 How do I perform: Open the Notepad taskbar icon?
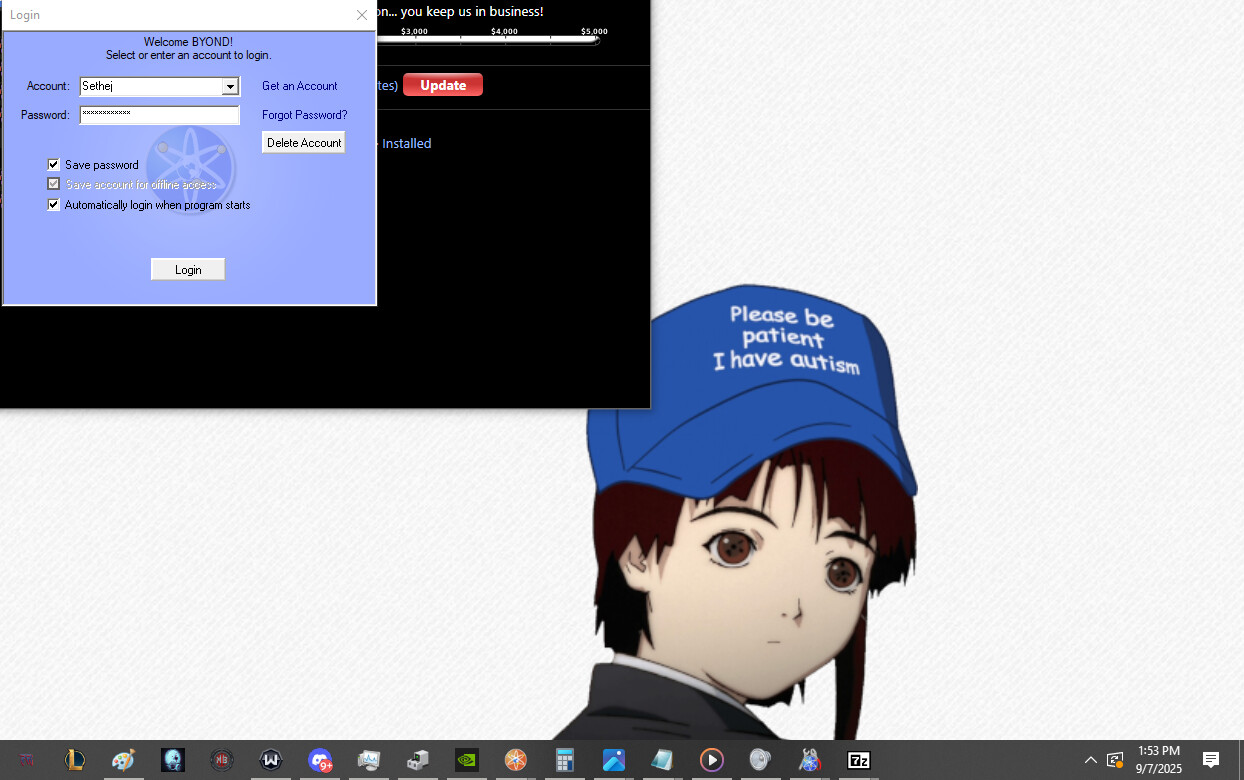pos(662,760)
